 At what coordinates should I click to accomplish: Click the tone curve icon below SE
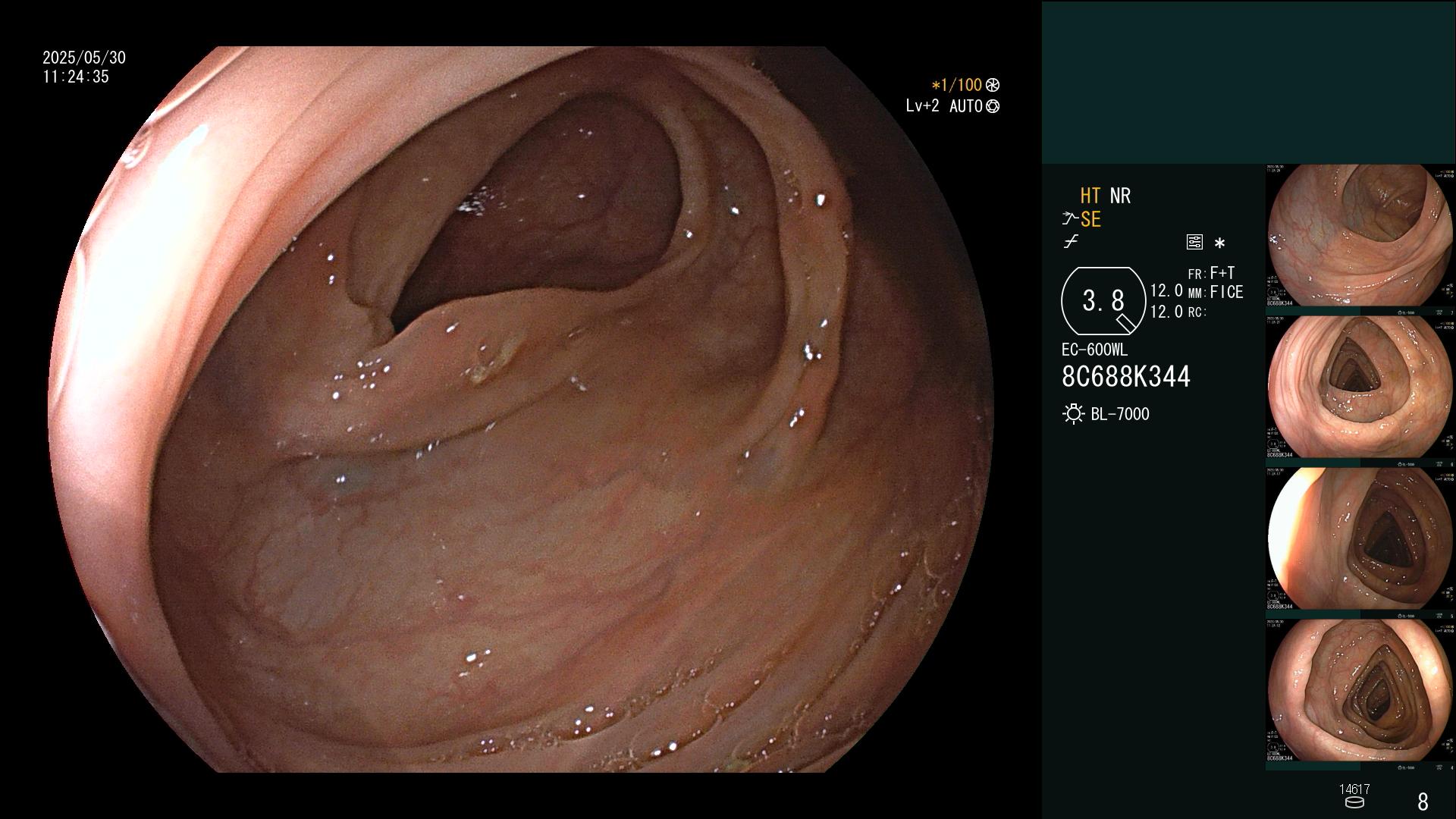[1071, 242]
